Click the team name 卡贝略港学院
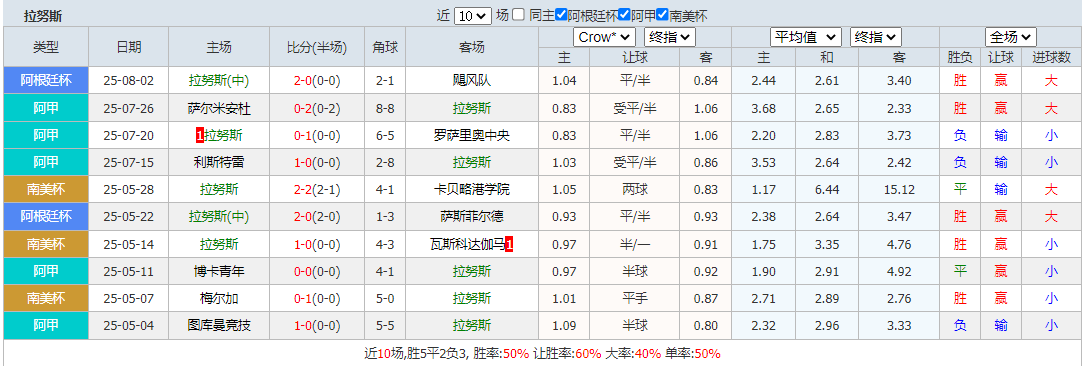 tap(472, 189)
